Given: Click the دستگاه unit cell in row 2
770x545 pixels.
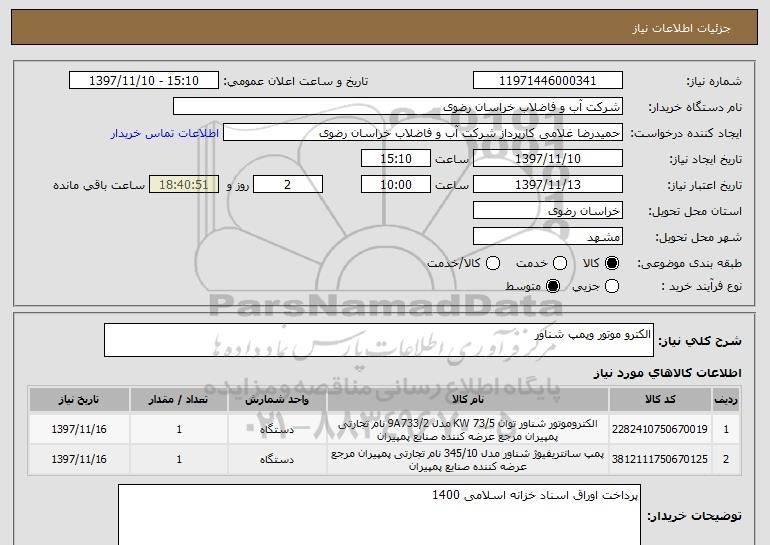Looking at the screenshot, I should point(277,460).
